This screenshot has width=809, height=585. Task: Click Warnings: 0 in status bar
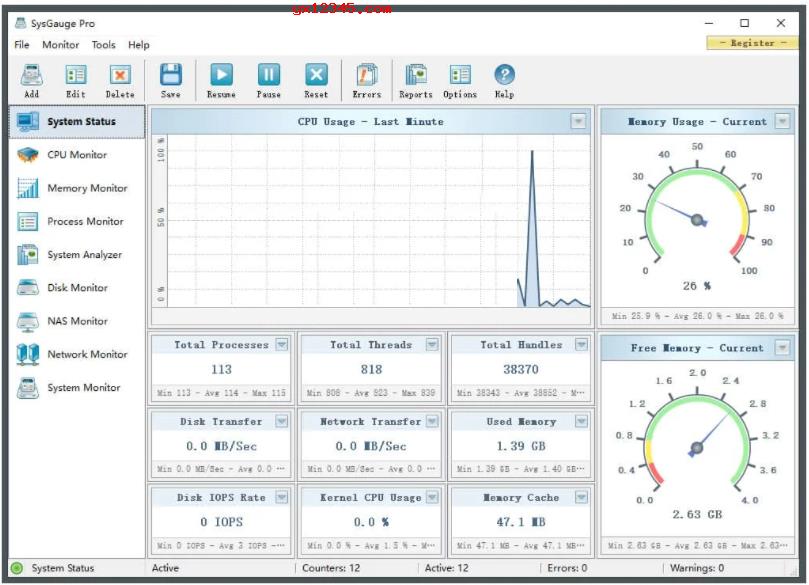(697, 568)
